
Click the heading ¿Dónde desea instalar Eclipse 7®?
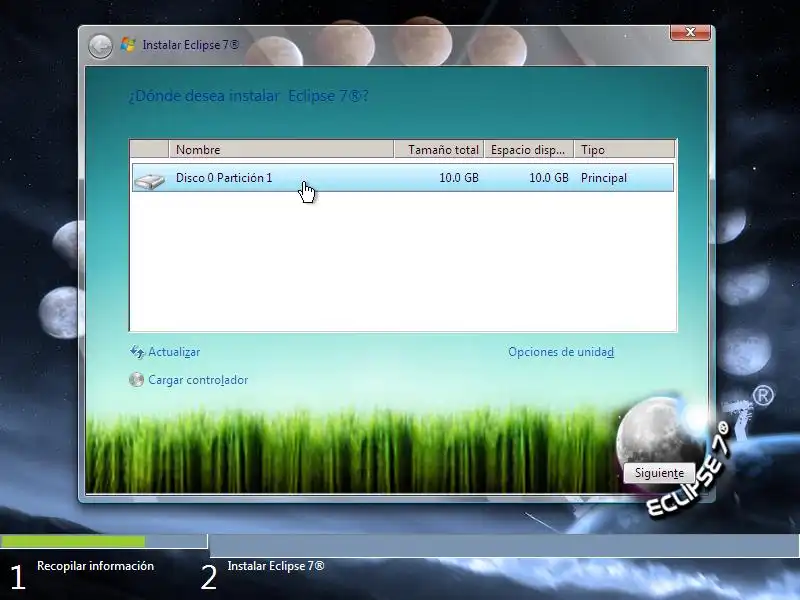[248, 96]
